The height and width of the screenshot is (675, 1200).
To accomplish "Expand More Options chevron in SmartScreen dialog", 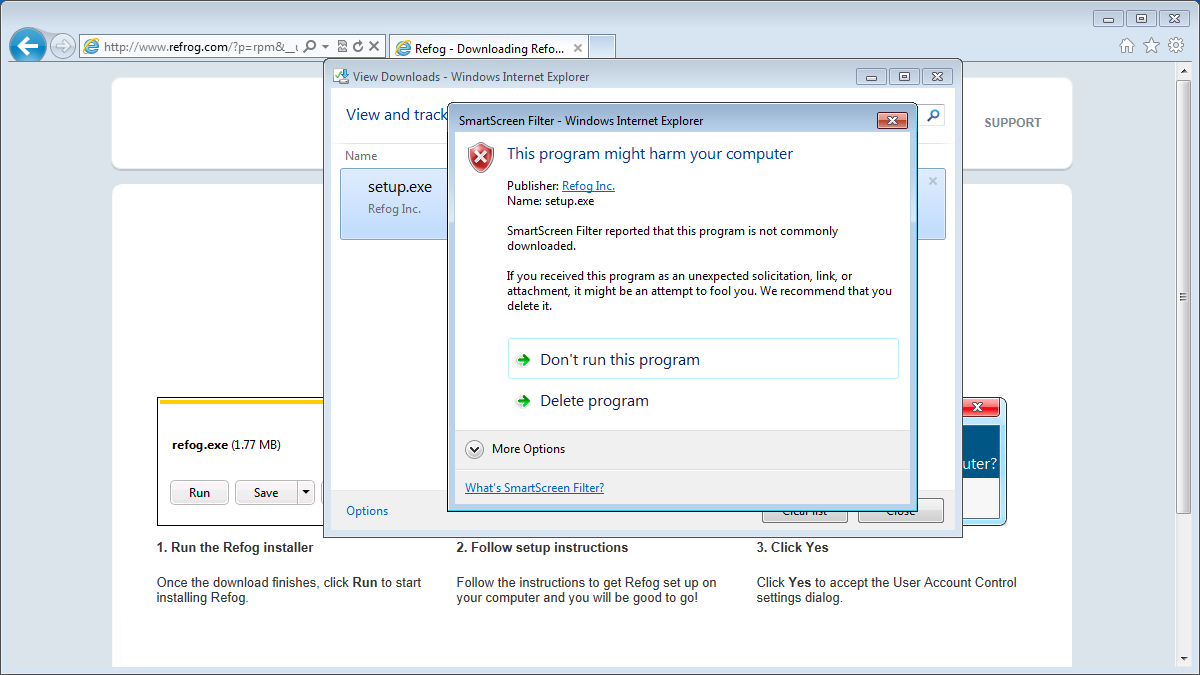I will [475, 450].
